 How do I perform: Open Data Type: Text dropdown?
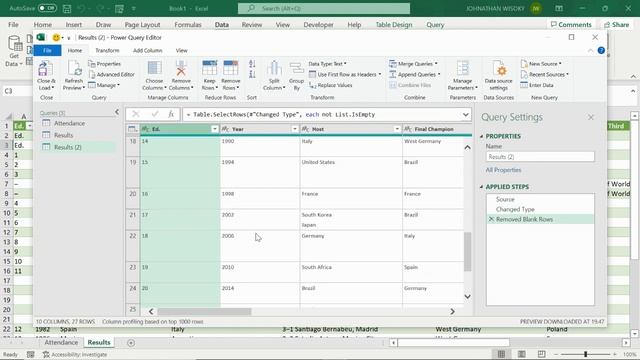pyautogui.click(x=327, y=64)
